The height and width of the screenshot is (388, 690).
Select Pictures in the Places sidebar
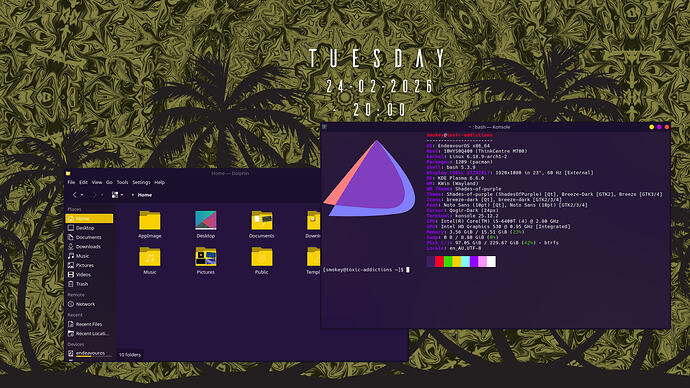pyautogui.click(x=89, y=265)
